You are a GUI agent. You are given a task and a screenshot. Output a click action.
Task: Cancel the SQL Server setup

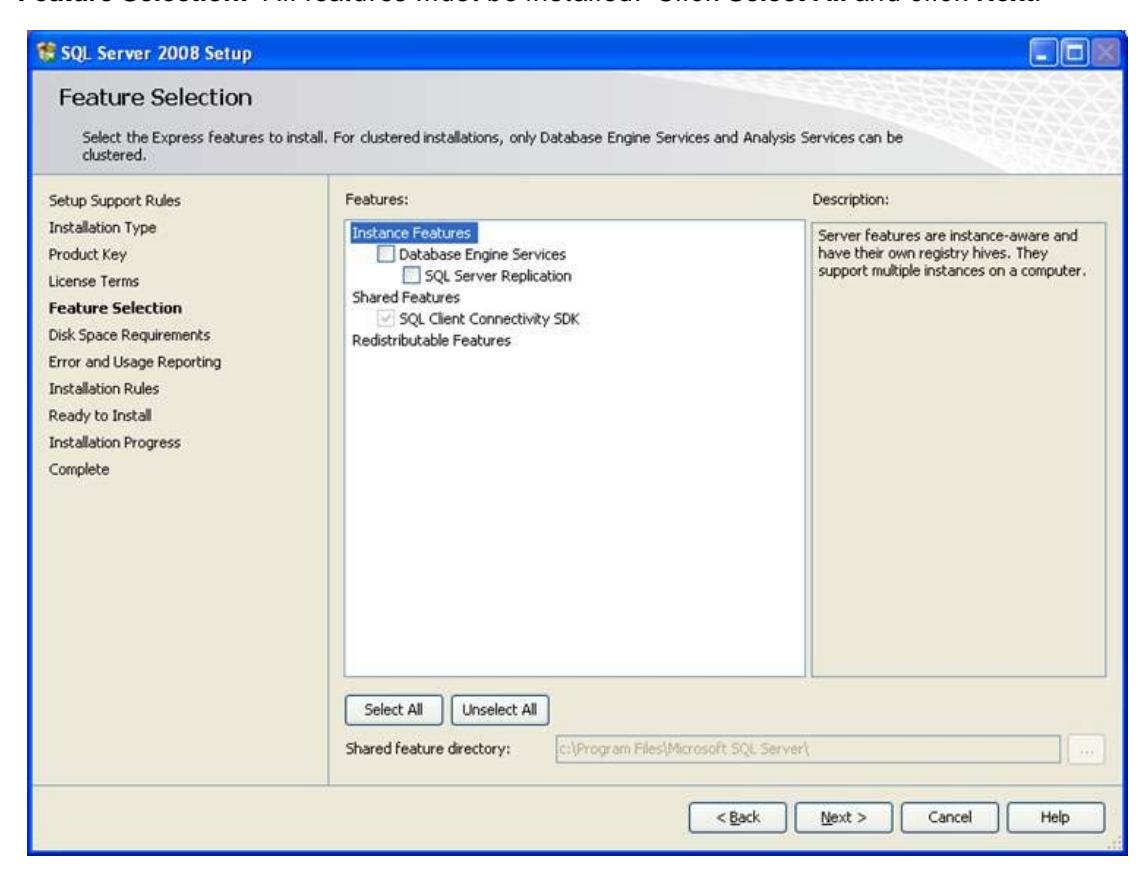[949, 817]
